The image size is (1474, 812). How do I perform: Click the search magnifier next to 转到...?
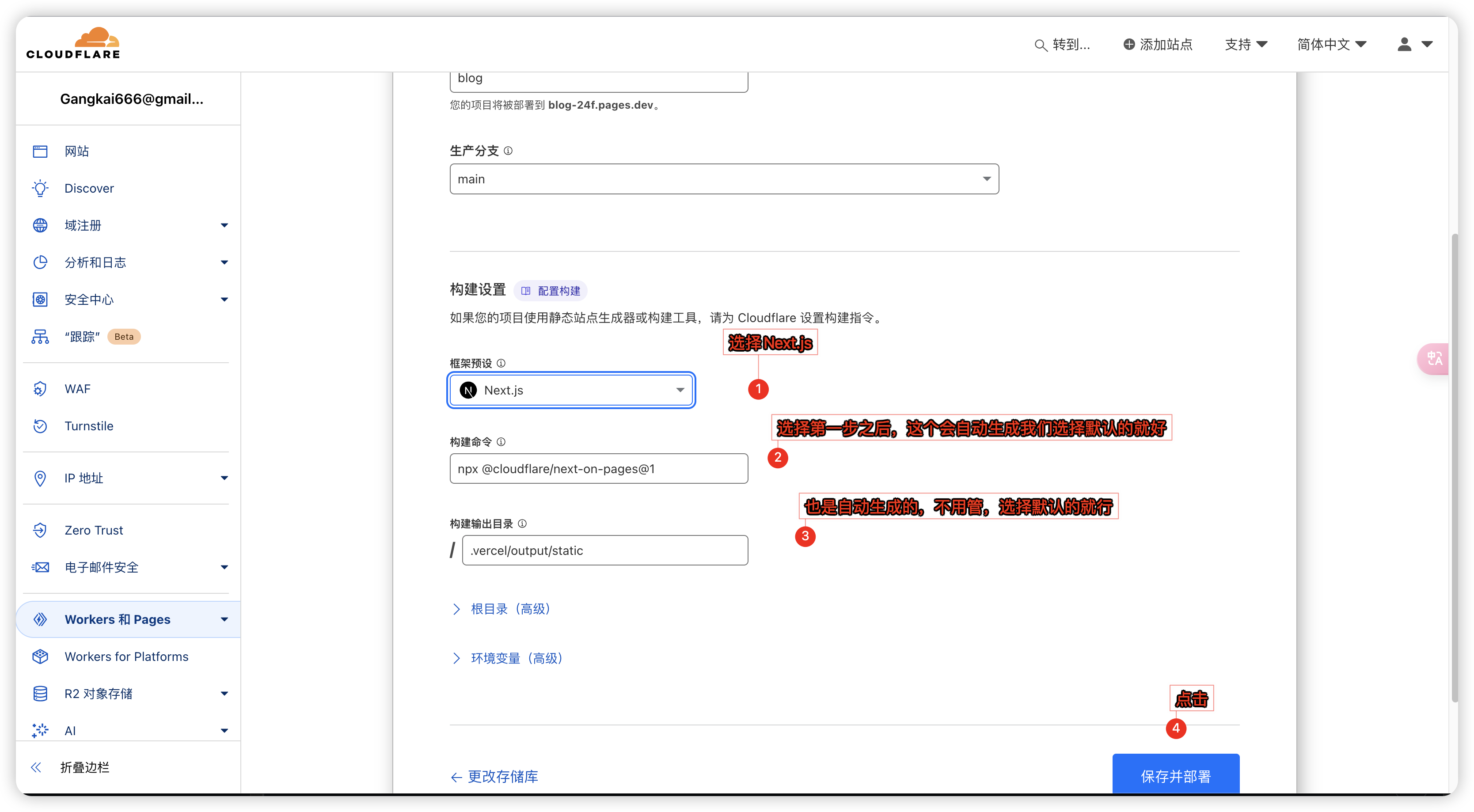pyautogui.click(x=1040, y=45)
